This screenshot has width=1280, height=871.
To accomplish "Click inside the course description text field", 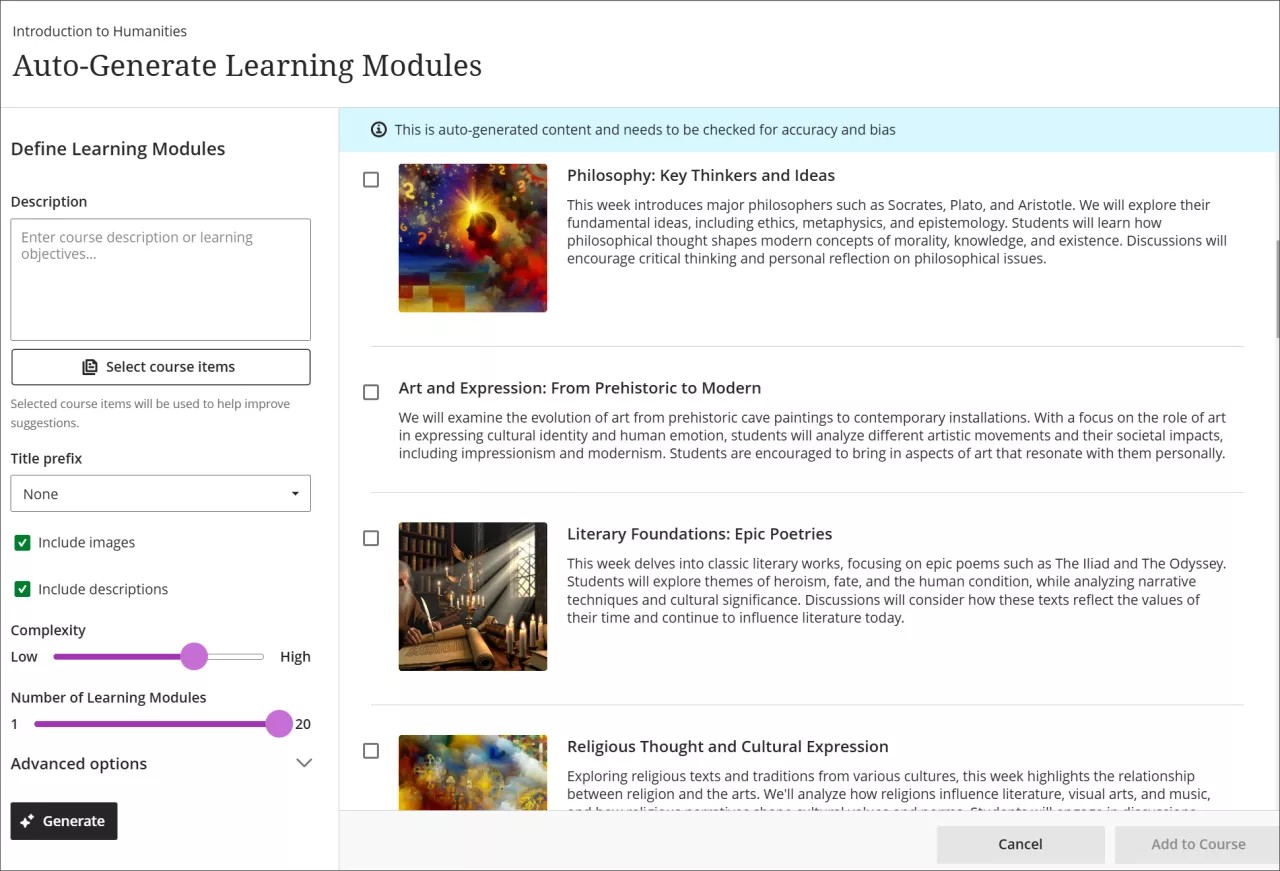I will (160, 278).
